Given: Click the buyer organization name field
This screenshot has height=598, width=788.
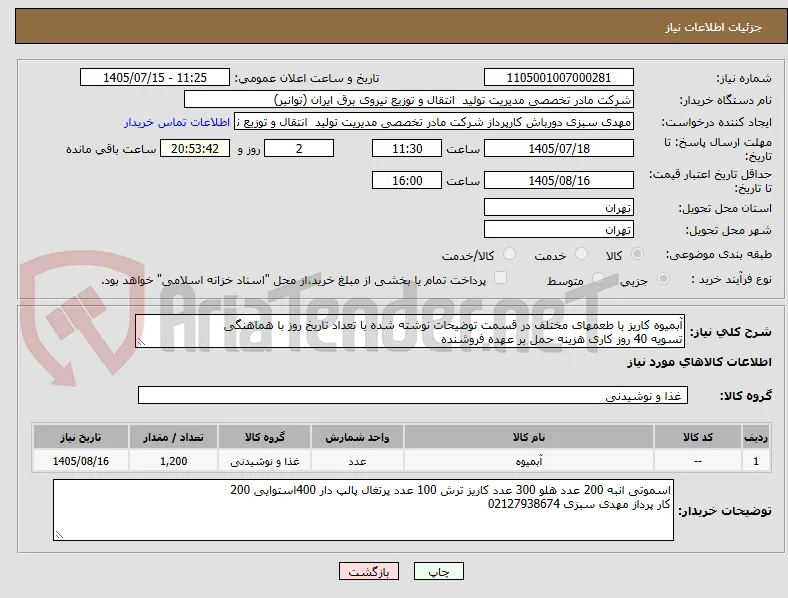Looking at the screenshot, I should pos(409,99).
